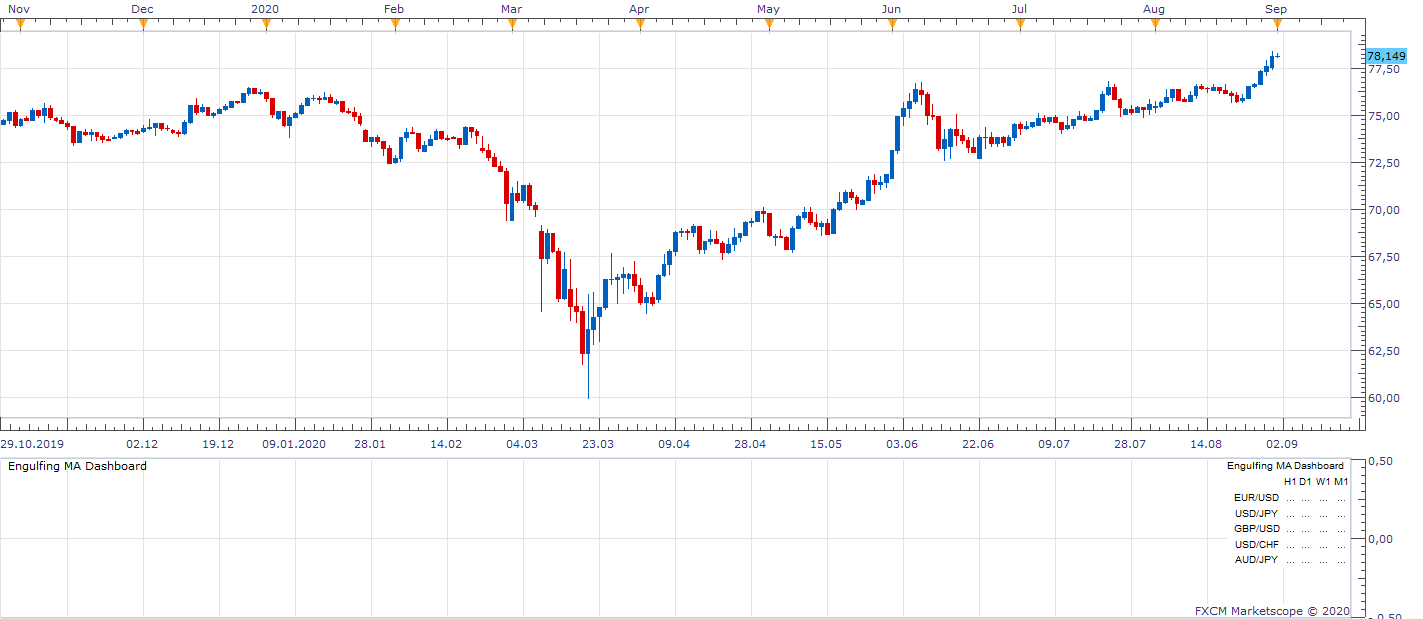
Task: Click the 65,00 price axis label
Action: click(1383, 304)
